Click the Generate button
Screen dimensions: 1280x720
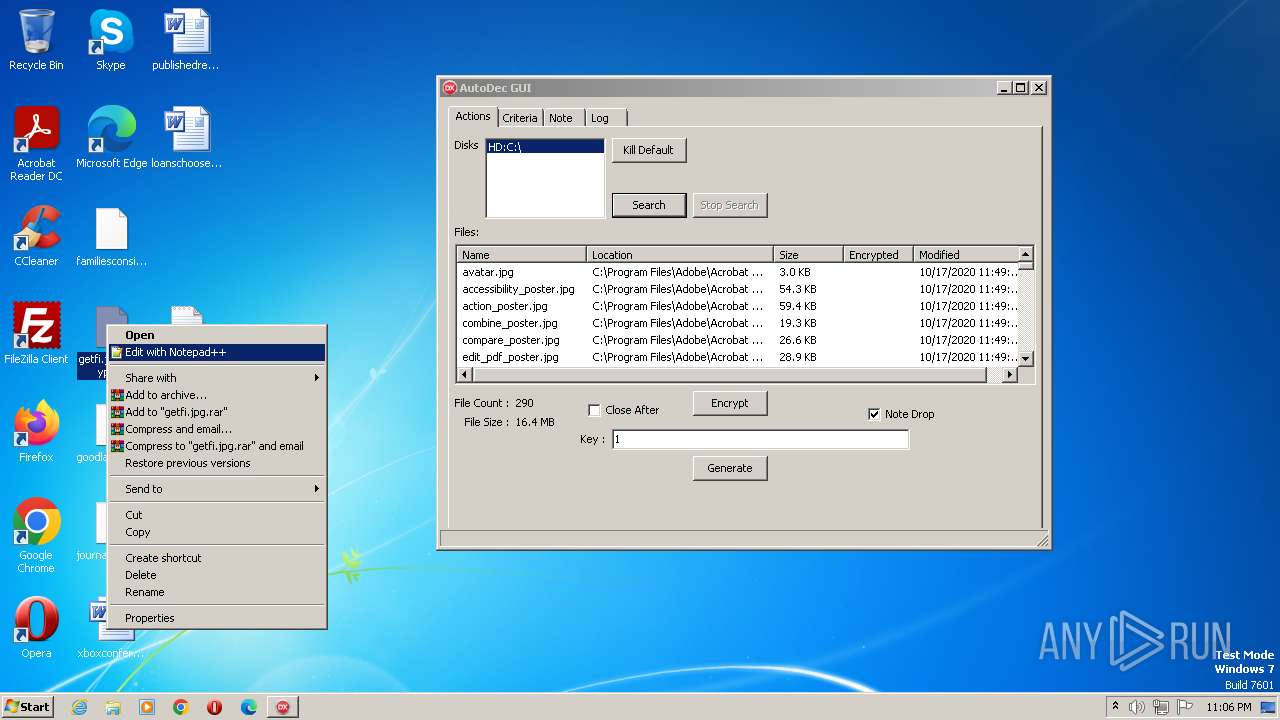pos(730,468)
